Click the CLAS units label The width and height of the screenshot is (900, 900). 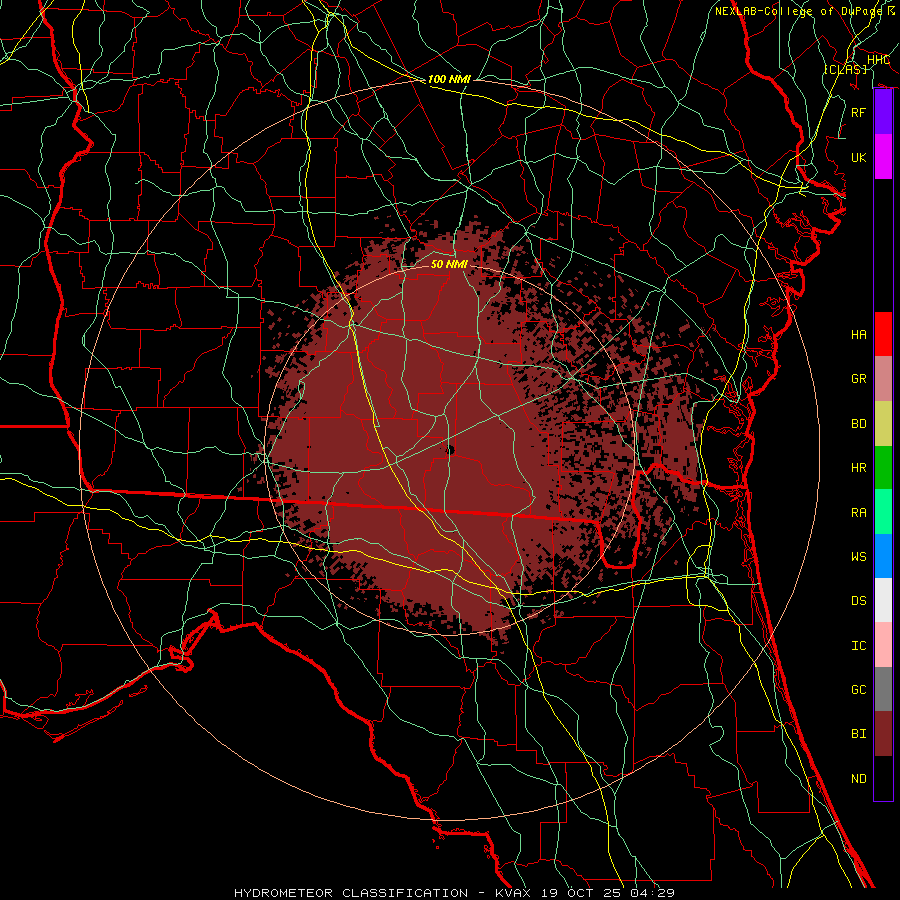(x=846, y=69)
